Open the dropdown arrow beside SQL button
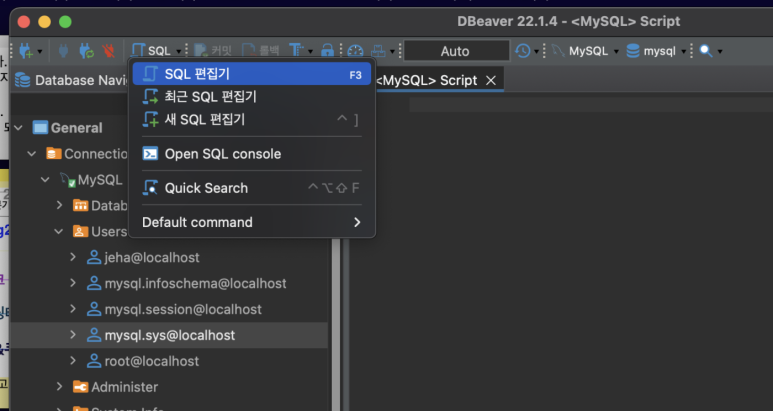Image resolution: width=773 pixels, height=411 pixels. point(179,51)
